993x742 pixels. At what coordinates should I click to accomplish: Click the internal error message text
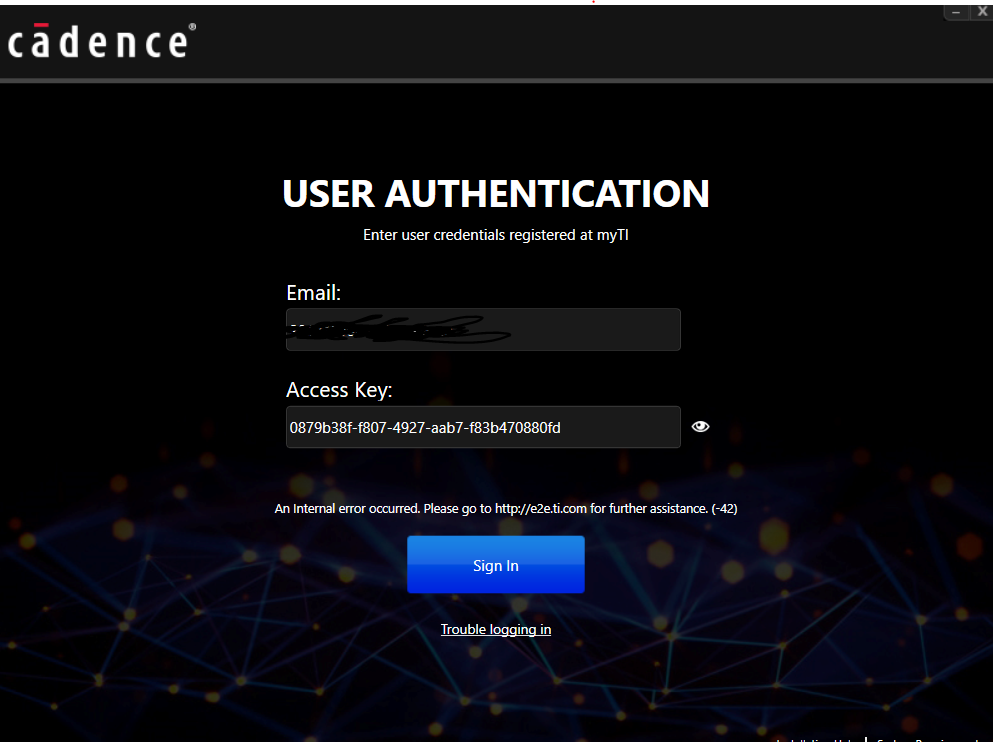click(x=506, y=508)
